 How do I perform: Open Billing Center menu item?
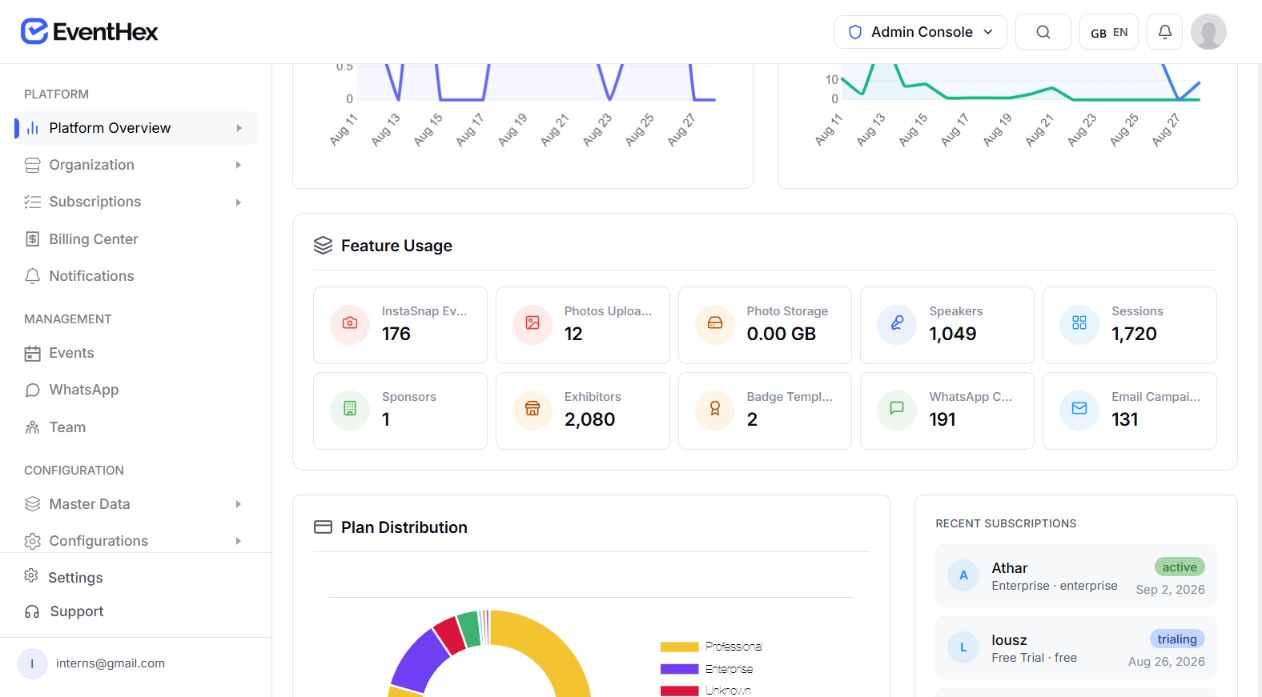136,239
